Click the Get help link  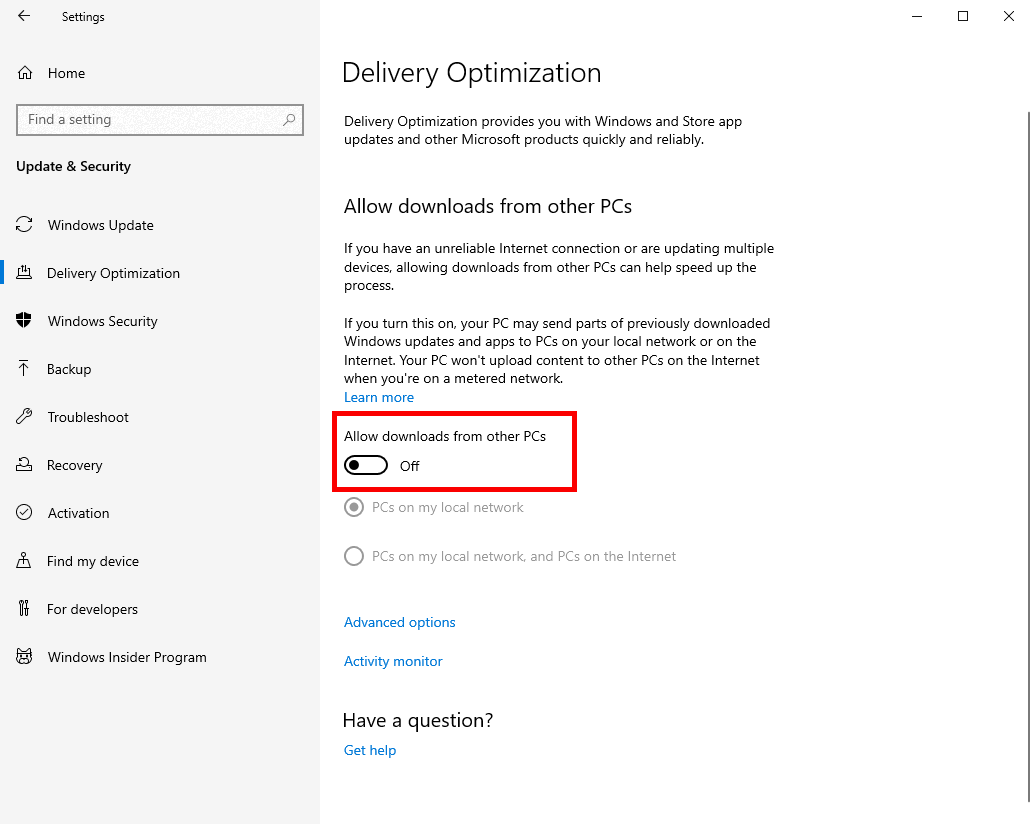370,750
